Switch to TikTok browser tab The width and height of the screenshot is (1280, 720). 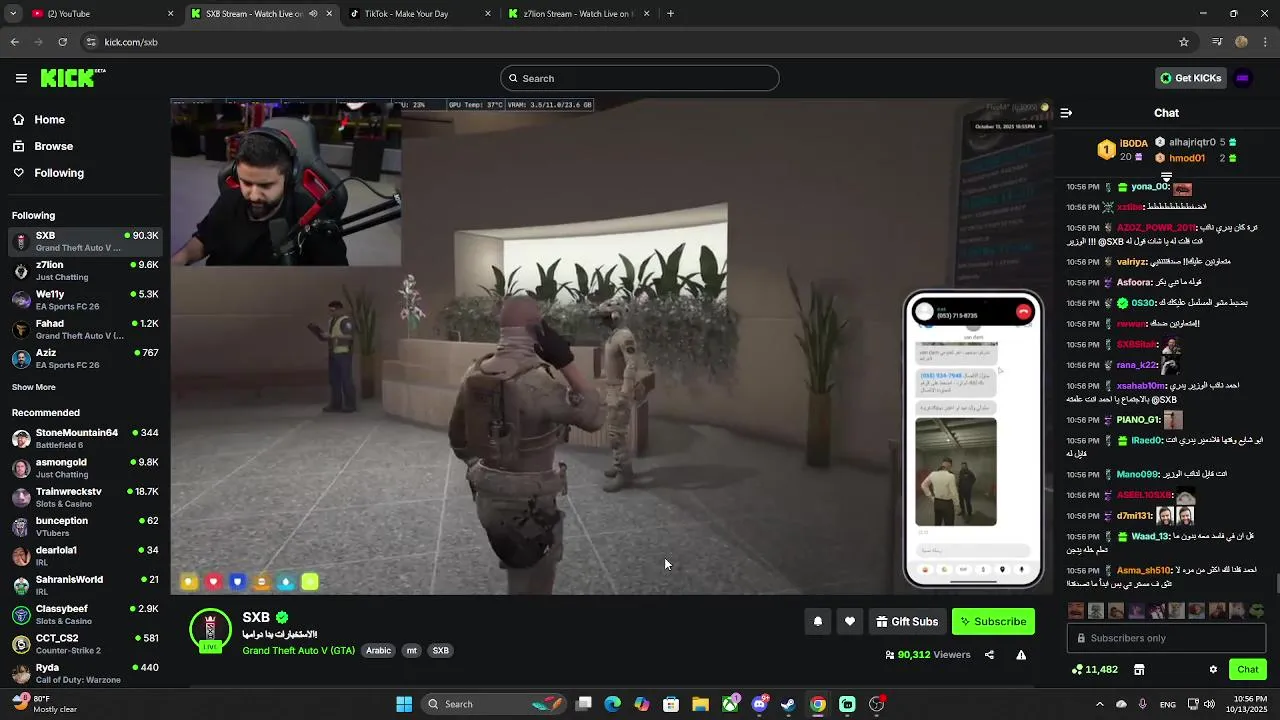(420, 14)
